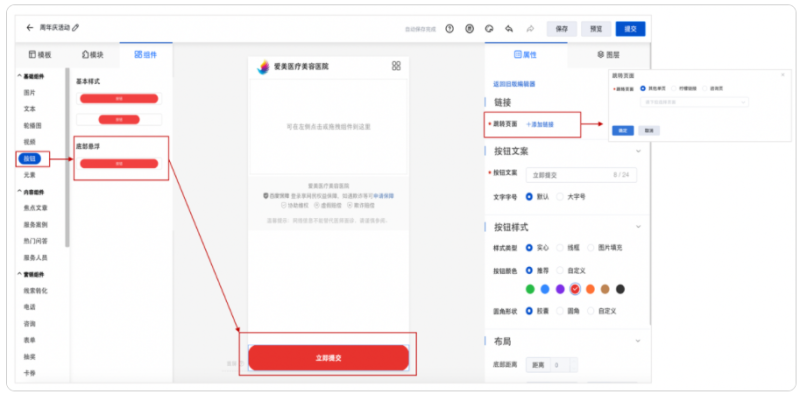This screenshot has width=800, height=394.
Task: Select the 按钮 component in the sidebar
Action: pos(30,159)
